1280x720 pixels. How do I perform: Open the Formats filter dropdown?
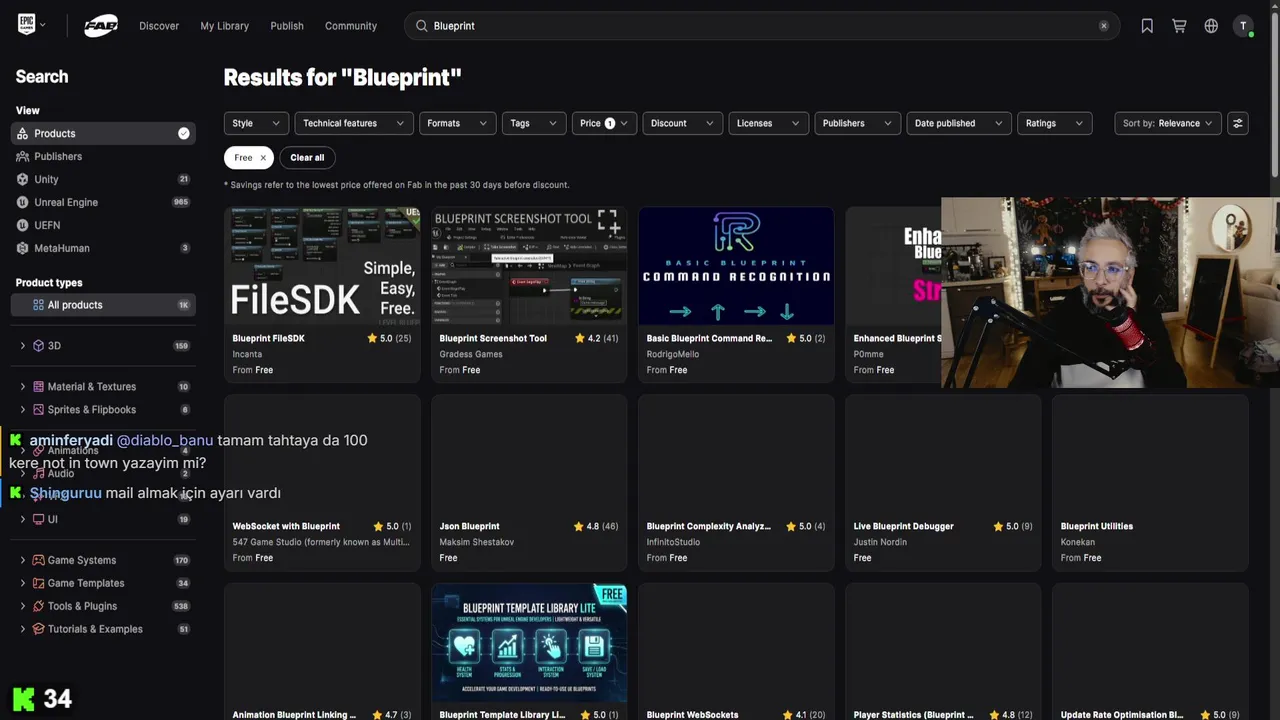tap(457, 123)
